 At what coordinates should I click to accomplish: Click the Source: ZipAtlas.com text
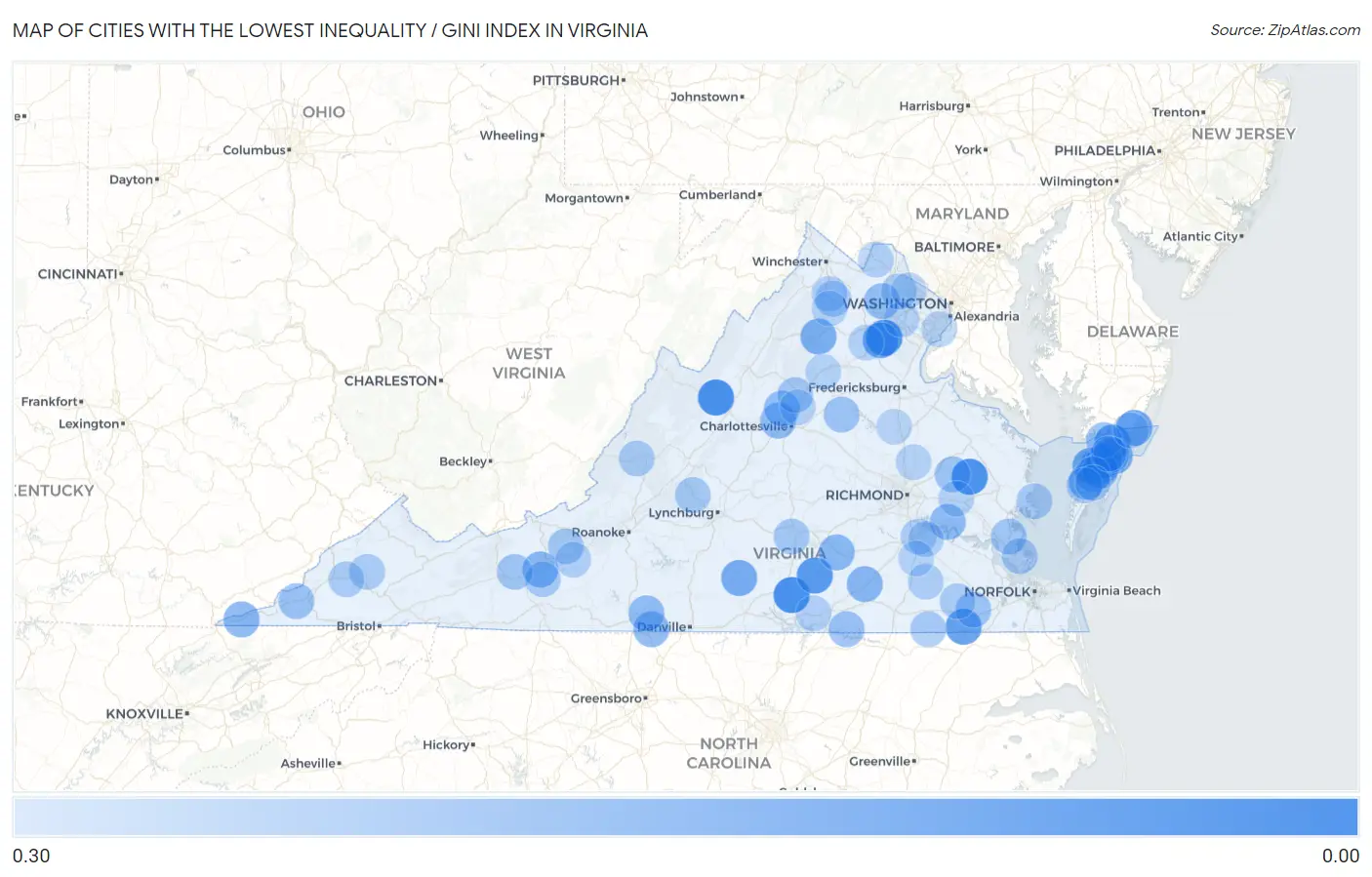[x=1285, y=30]
